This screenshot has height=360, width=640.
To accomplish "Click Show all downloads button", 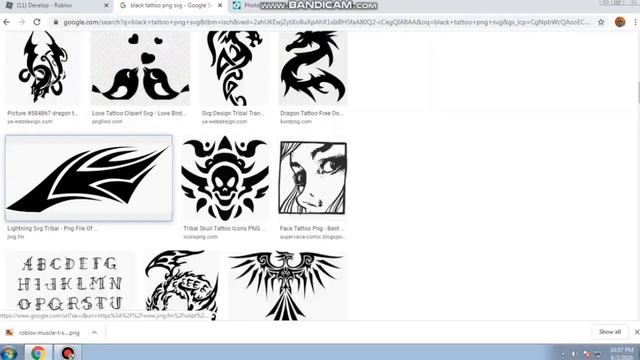I will pos(610,332).
